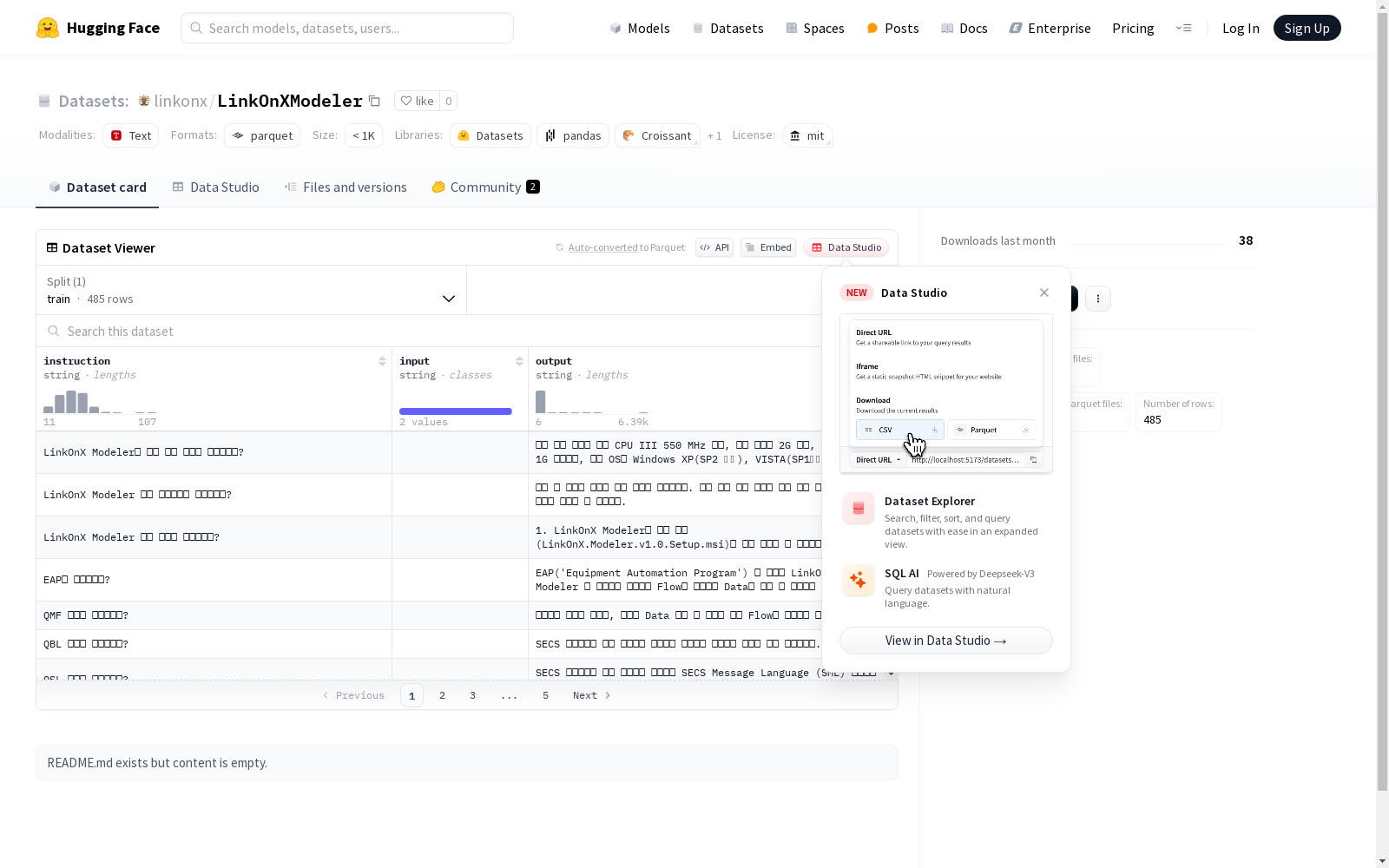The image size is (1389, 868).
Task: Like the LinkOnXModeler dataset
Action: pyautogui.click(x=417, y=101)
